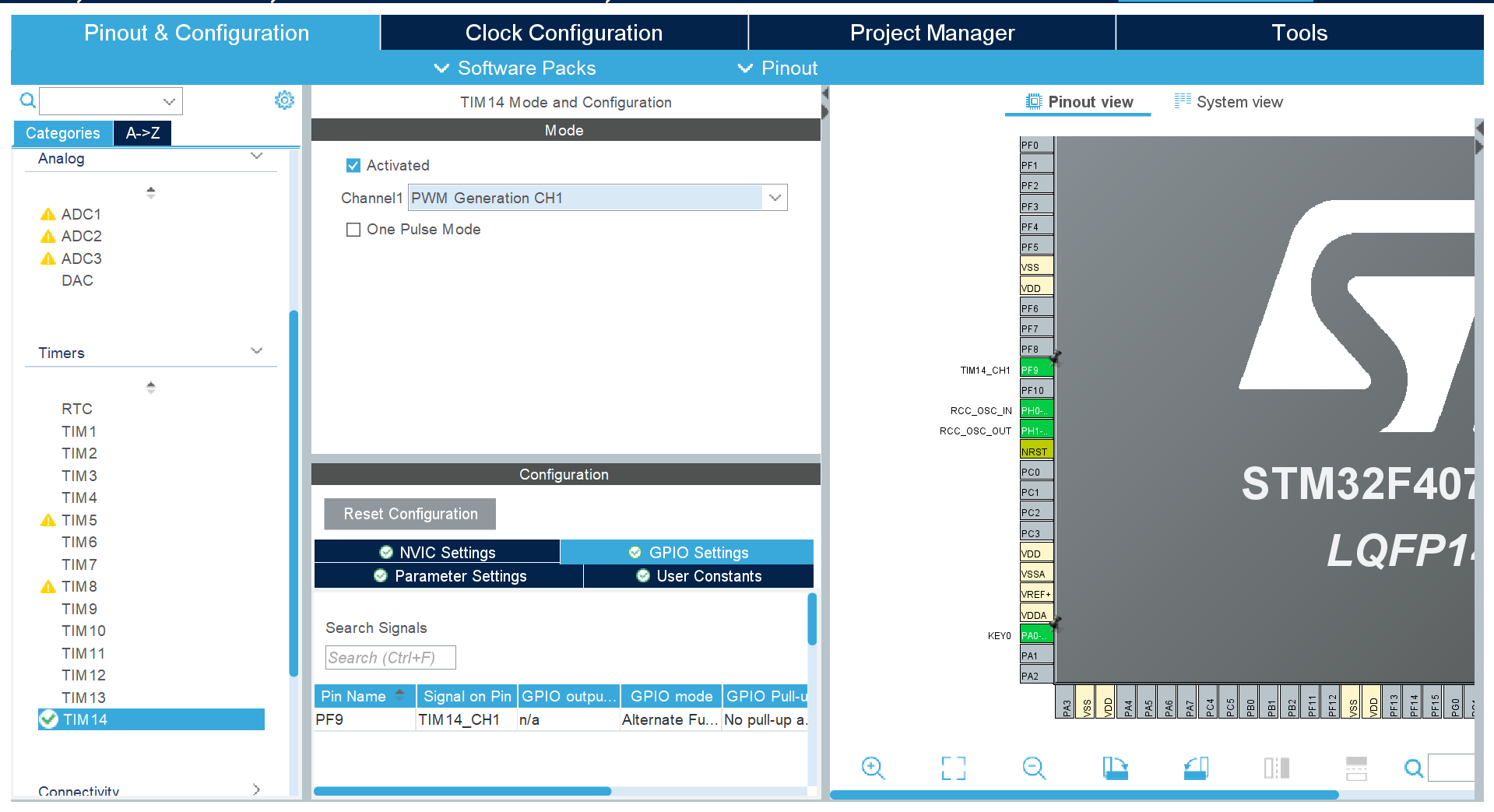Viewport: 1494px width, 812px height.
Task: Uncheck the Activated checkbox
Action: [353, 165]
